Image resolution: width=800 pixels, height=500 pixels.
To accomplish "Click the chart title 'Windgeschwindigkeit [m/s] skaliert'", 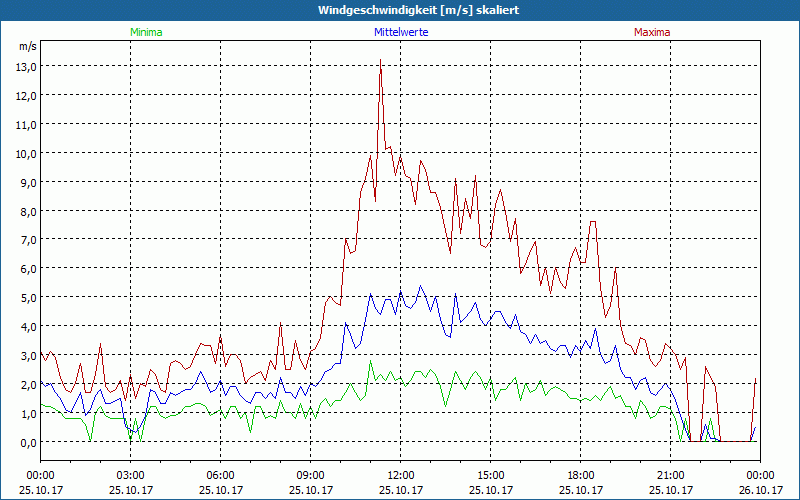I will point(418,10).
